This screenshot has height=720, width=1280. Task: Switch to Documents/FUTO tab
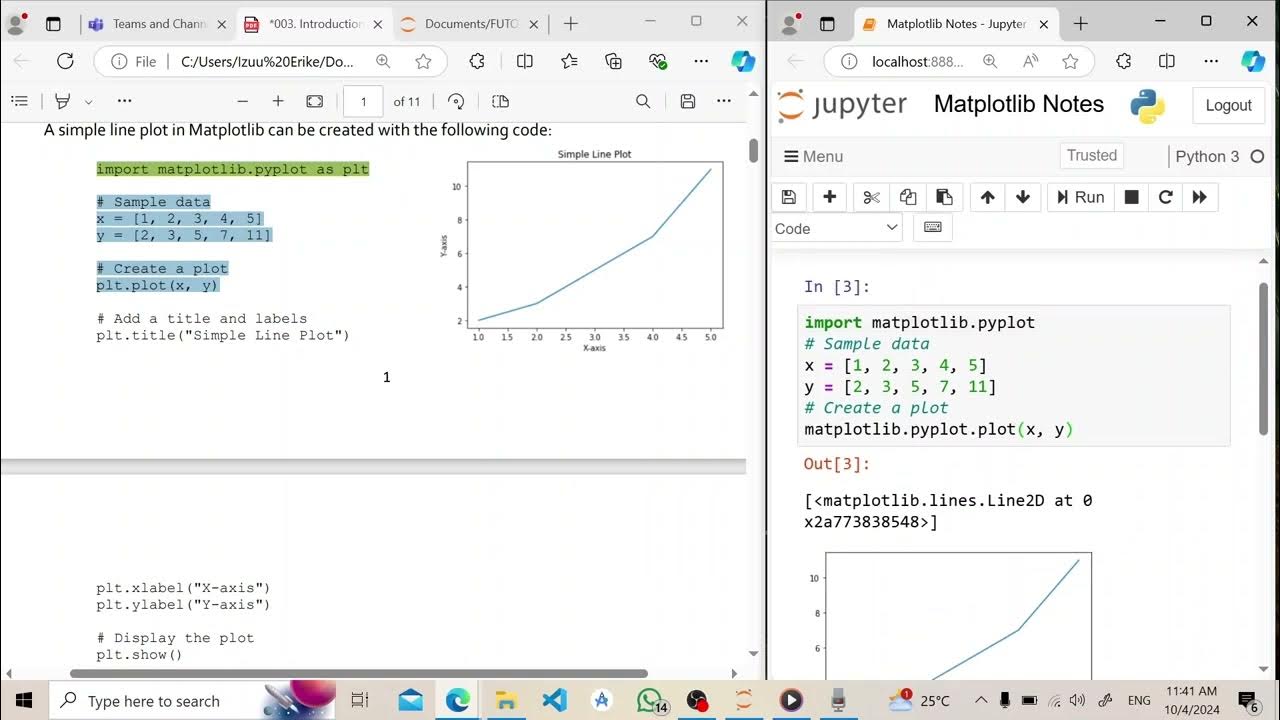pyautogui.click(x=470, y=23)
